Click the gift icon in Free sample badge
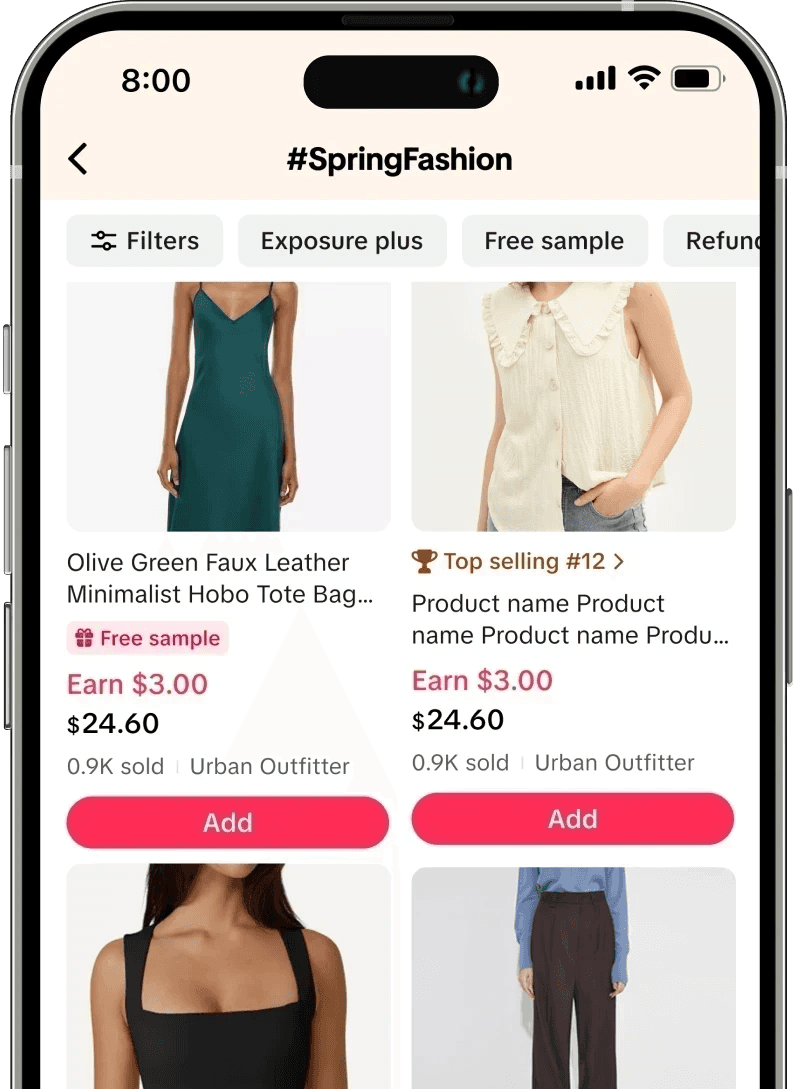 [x=84, y=638]
